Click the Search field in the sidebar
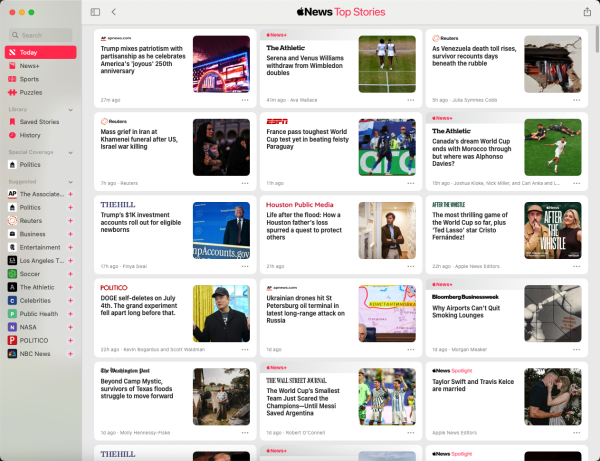The width and height of the screenshot is (600, 461). coord(41,35)
